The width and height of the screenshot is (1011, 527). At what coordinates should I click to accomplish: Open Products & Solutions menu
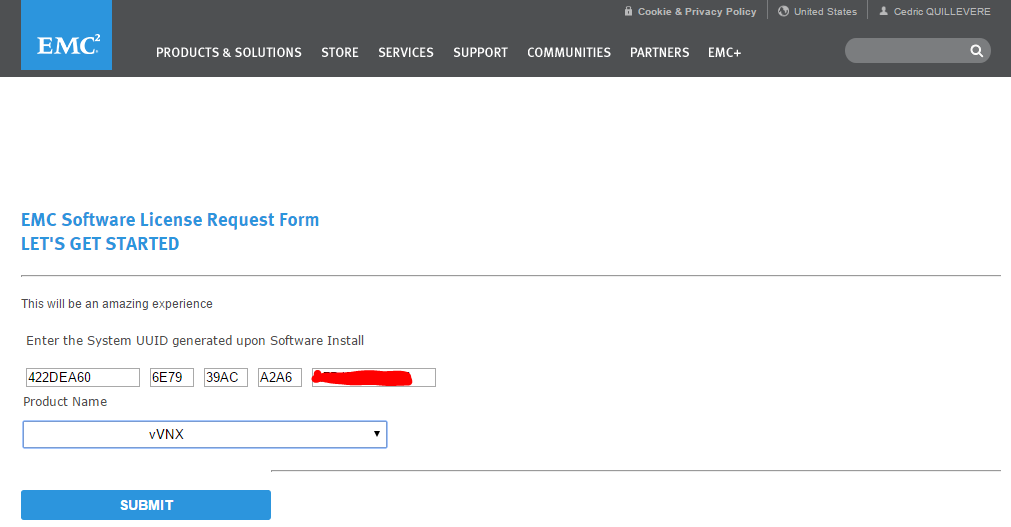click(229, 52)
